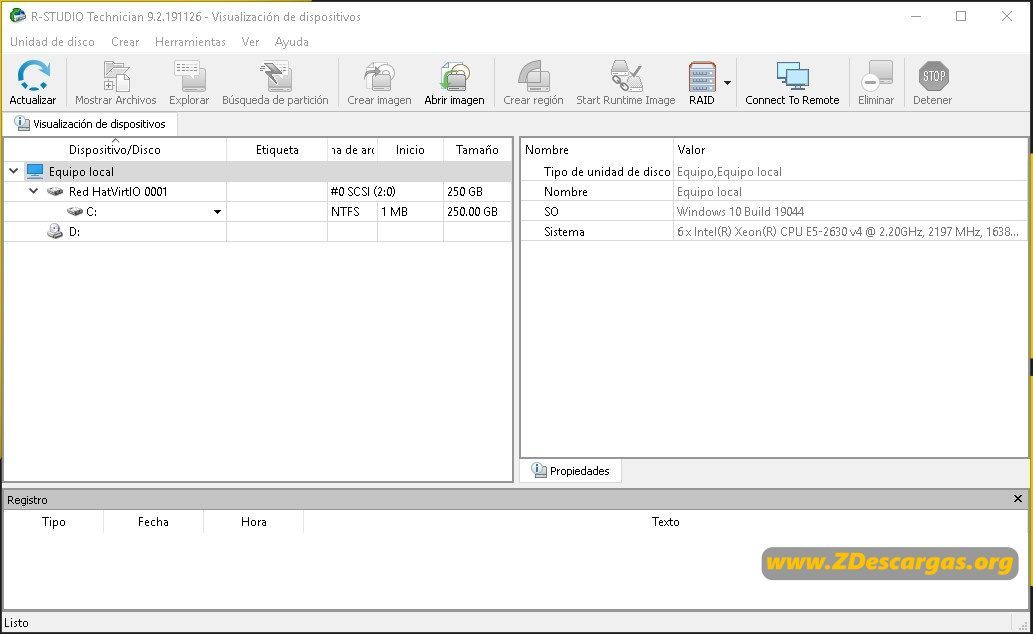Switch to Visualización de dispositivos tab
Screen dimensions: 1033x634
coord(90,124)
